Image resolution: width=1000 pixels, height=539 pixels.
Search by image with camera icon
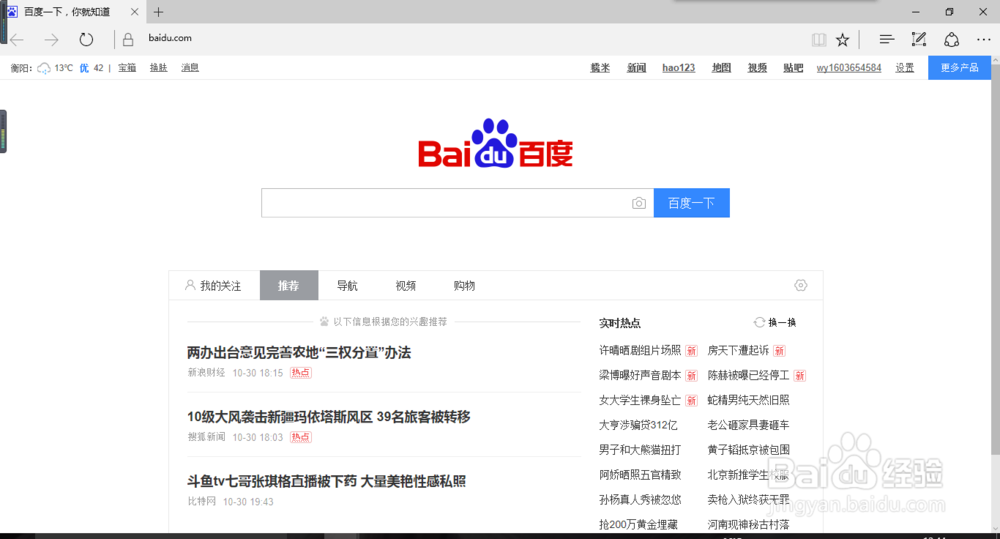pos(638,203)
